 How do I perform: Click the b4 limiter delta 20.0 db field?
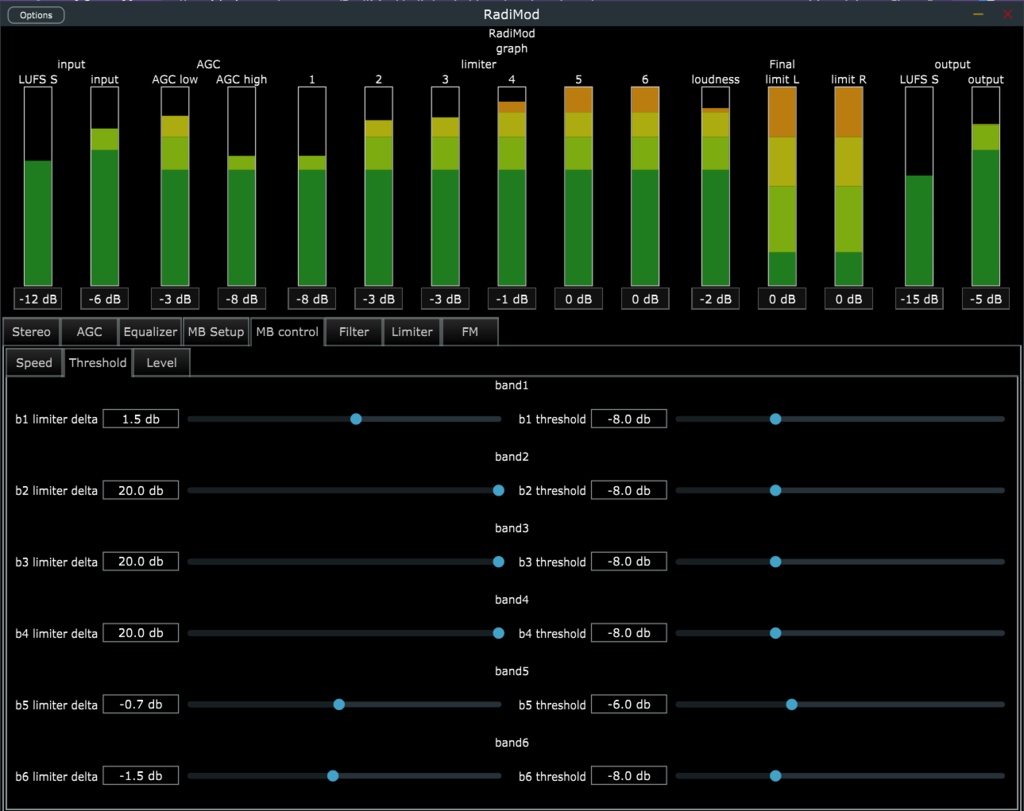141,633
